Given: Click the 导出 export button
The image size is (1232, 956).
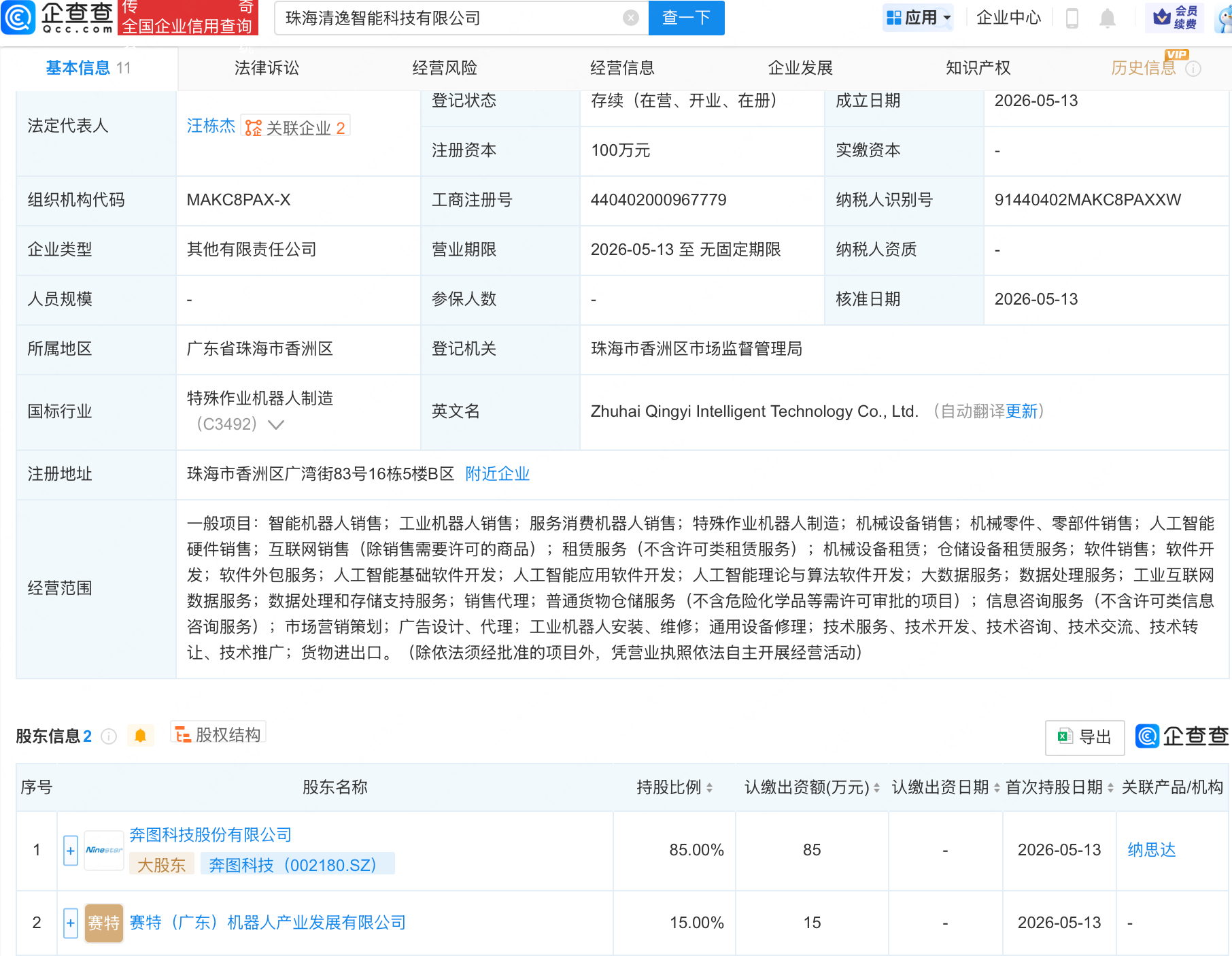Looking at the screenshot, I should click(x=1084, y=736).
